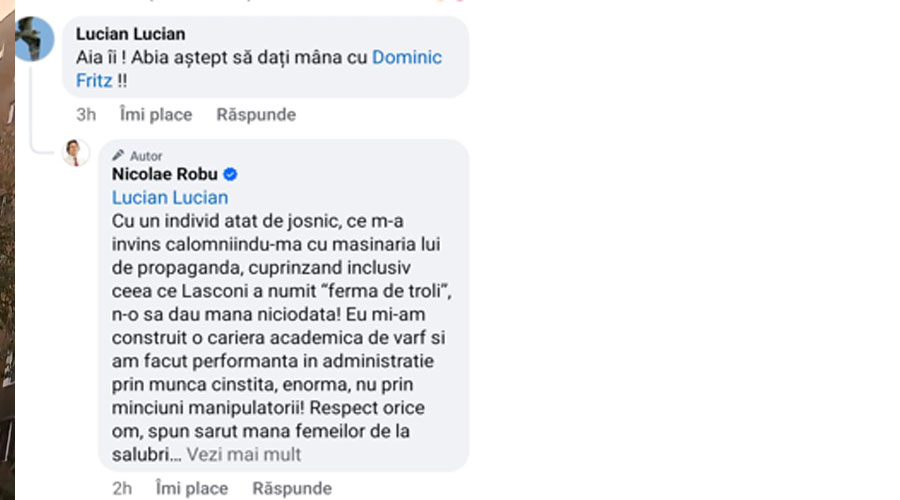
Task: Click the pencil icon next to Autor
Action: click(119, 156)
